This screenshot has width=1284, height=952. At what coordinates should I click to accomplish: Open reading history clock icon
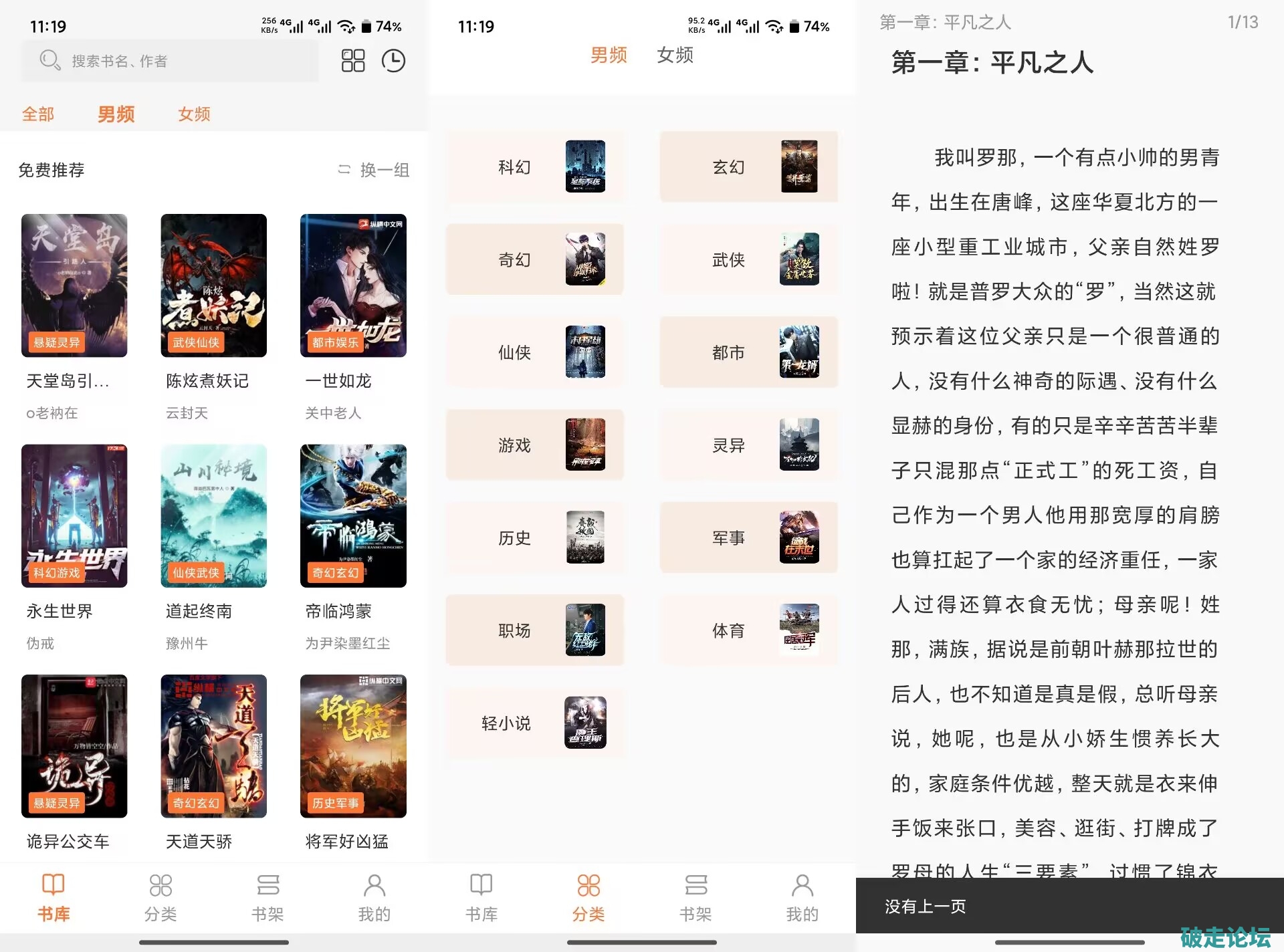tap(393, 60)
